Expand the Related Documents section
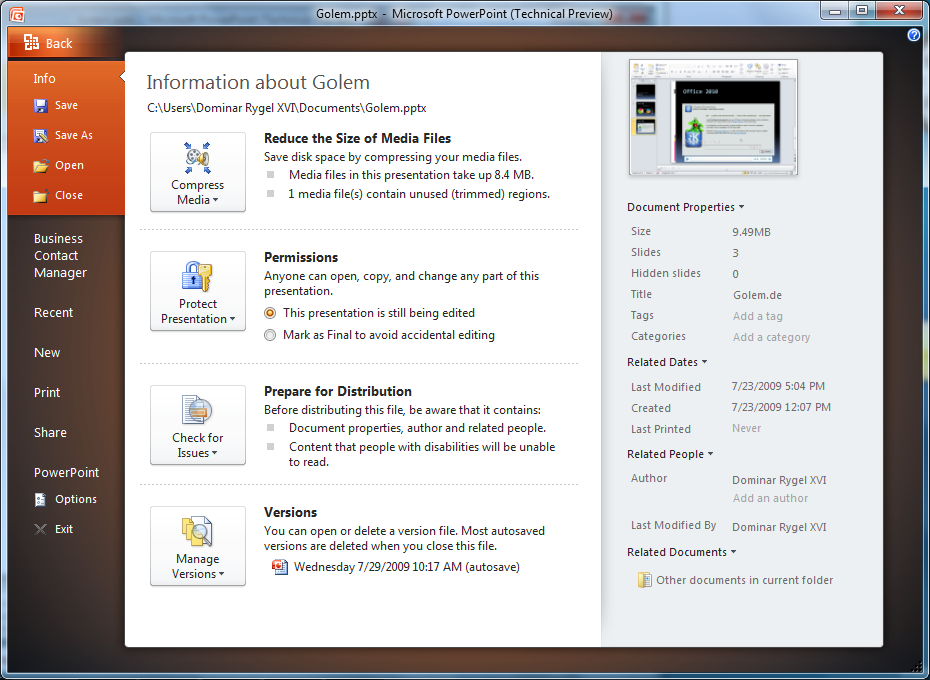Screen dimensions: 930x680 point(682,551)
